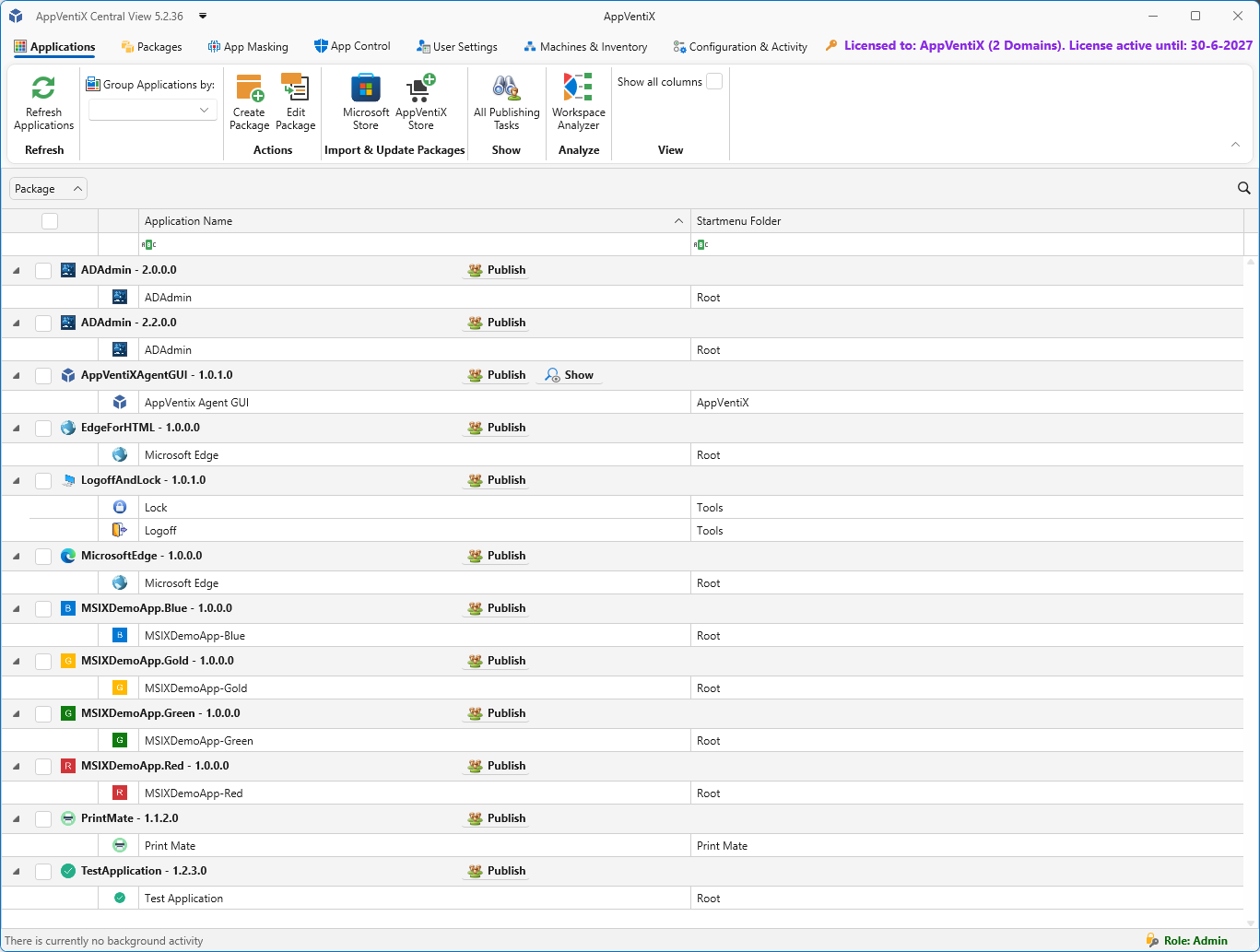This screenshot has height=952, width=1260.
Task: Click the Role Admin key icon
Action: tap(1152, 940)
